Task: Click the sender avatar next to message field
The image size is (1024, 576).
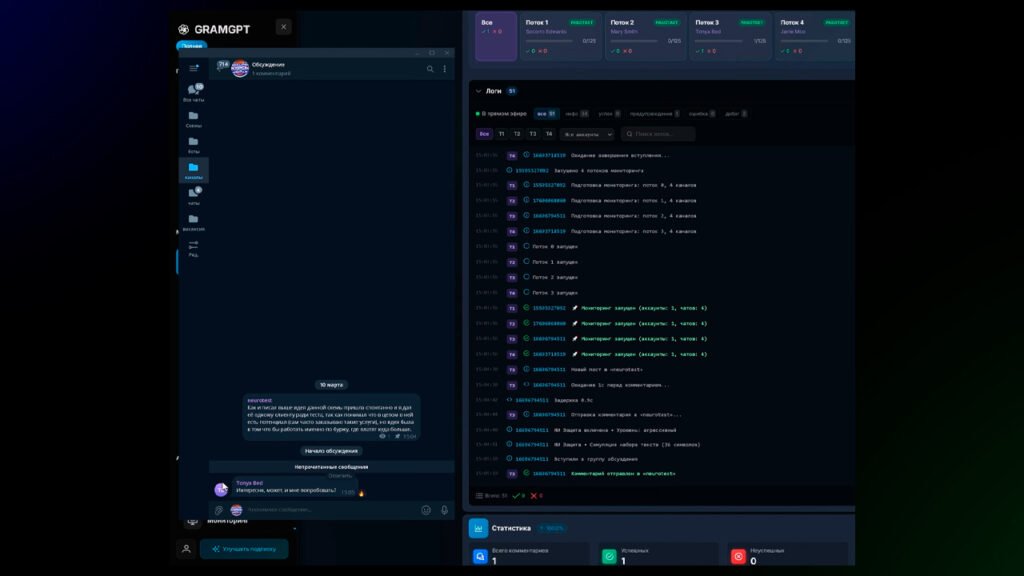Action: coord(236,510)
